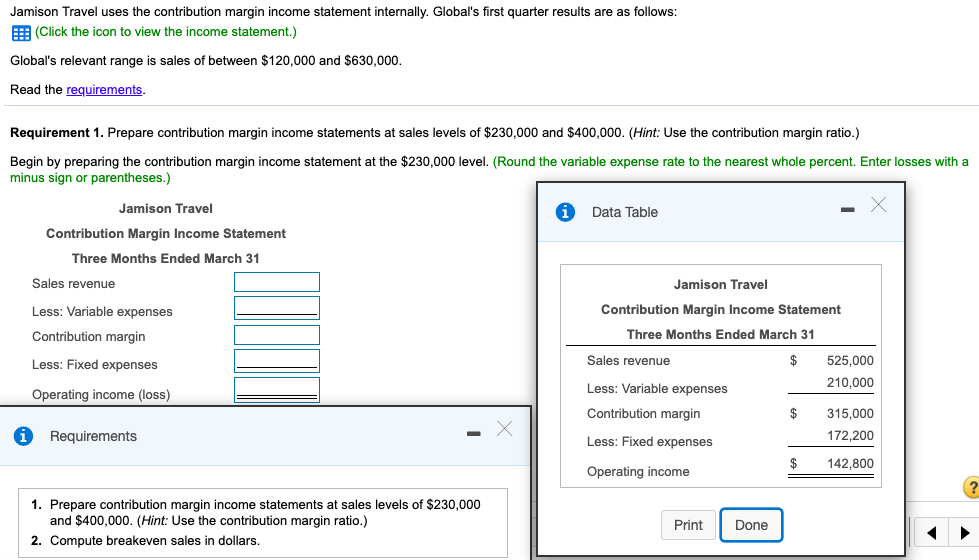This screenshot has height=560, width=979.
Task: Click the Sales revenue input field
Action: tap(277, 282)
